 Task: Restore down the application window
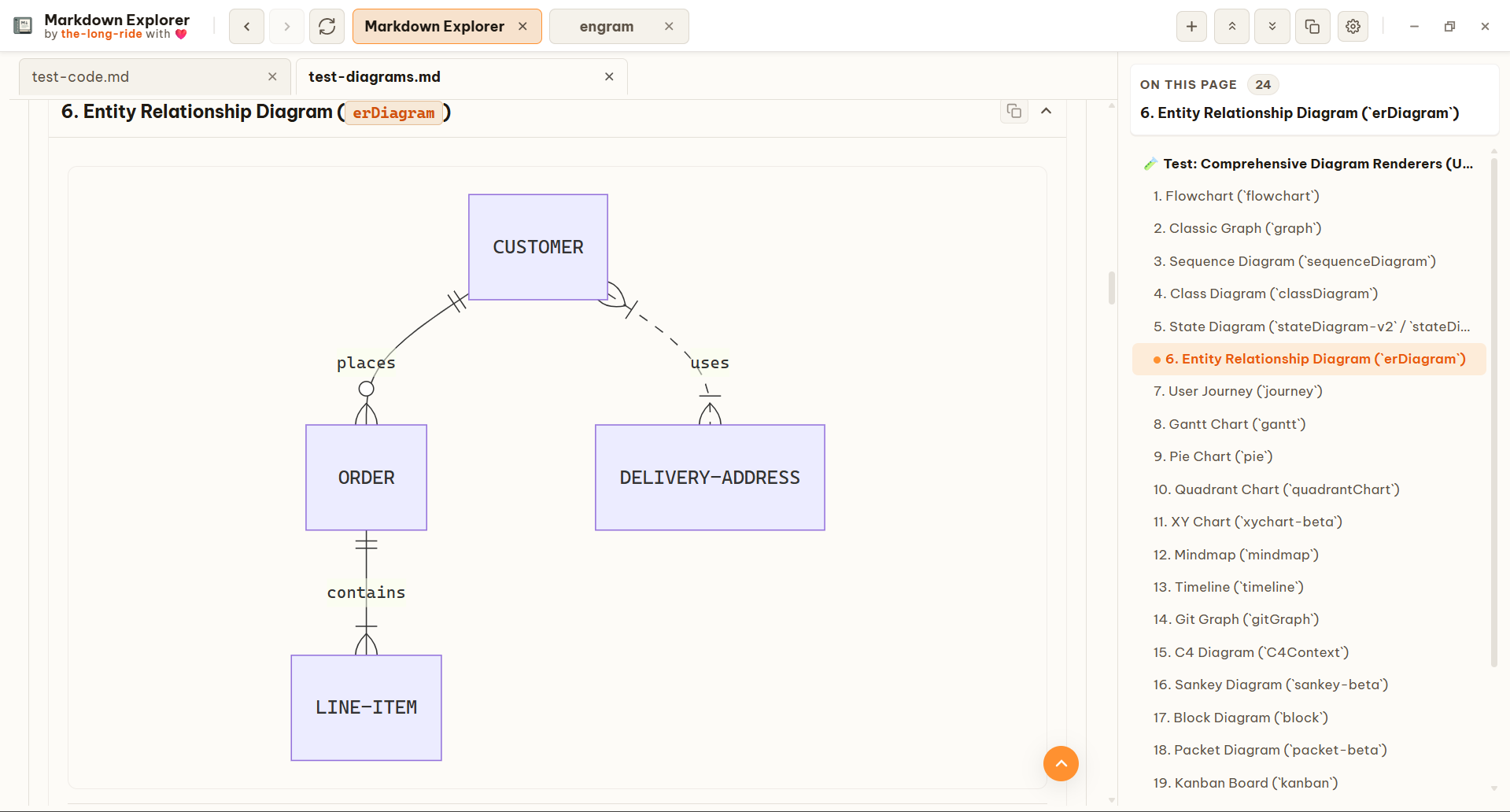click(1449, 26)
